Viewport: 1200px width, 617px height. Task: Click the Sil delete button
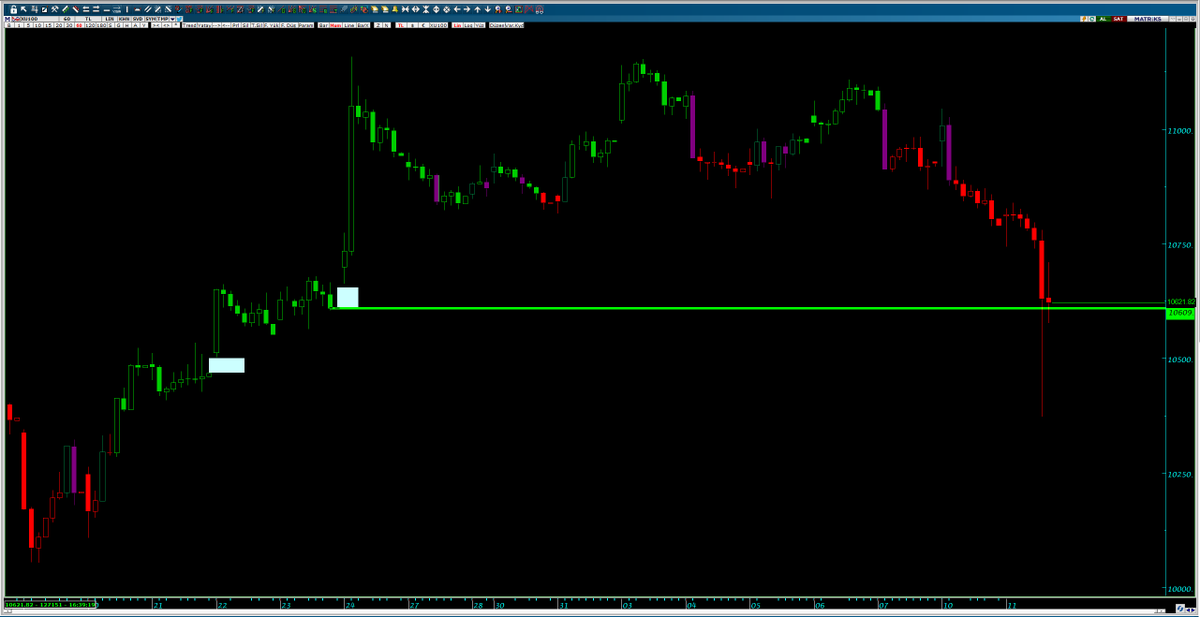[x=245, y=25]
